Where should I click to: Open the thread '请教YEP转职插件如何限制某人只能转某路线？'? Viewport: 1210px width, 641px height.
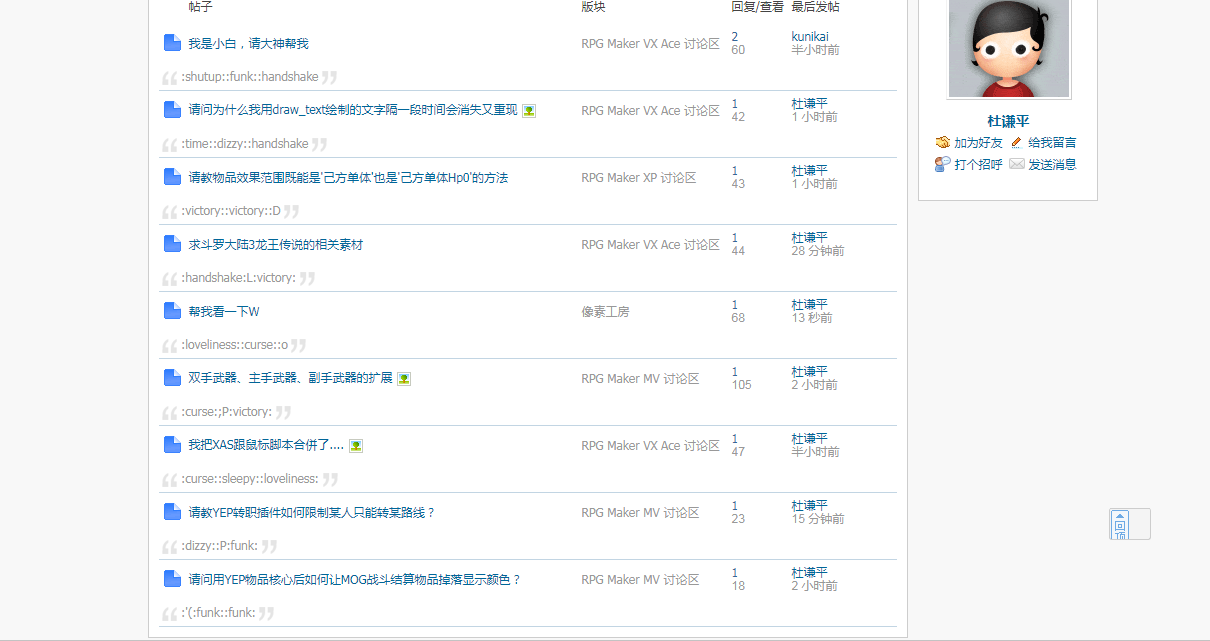pyautogui.click(x=312, y=513)
